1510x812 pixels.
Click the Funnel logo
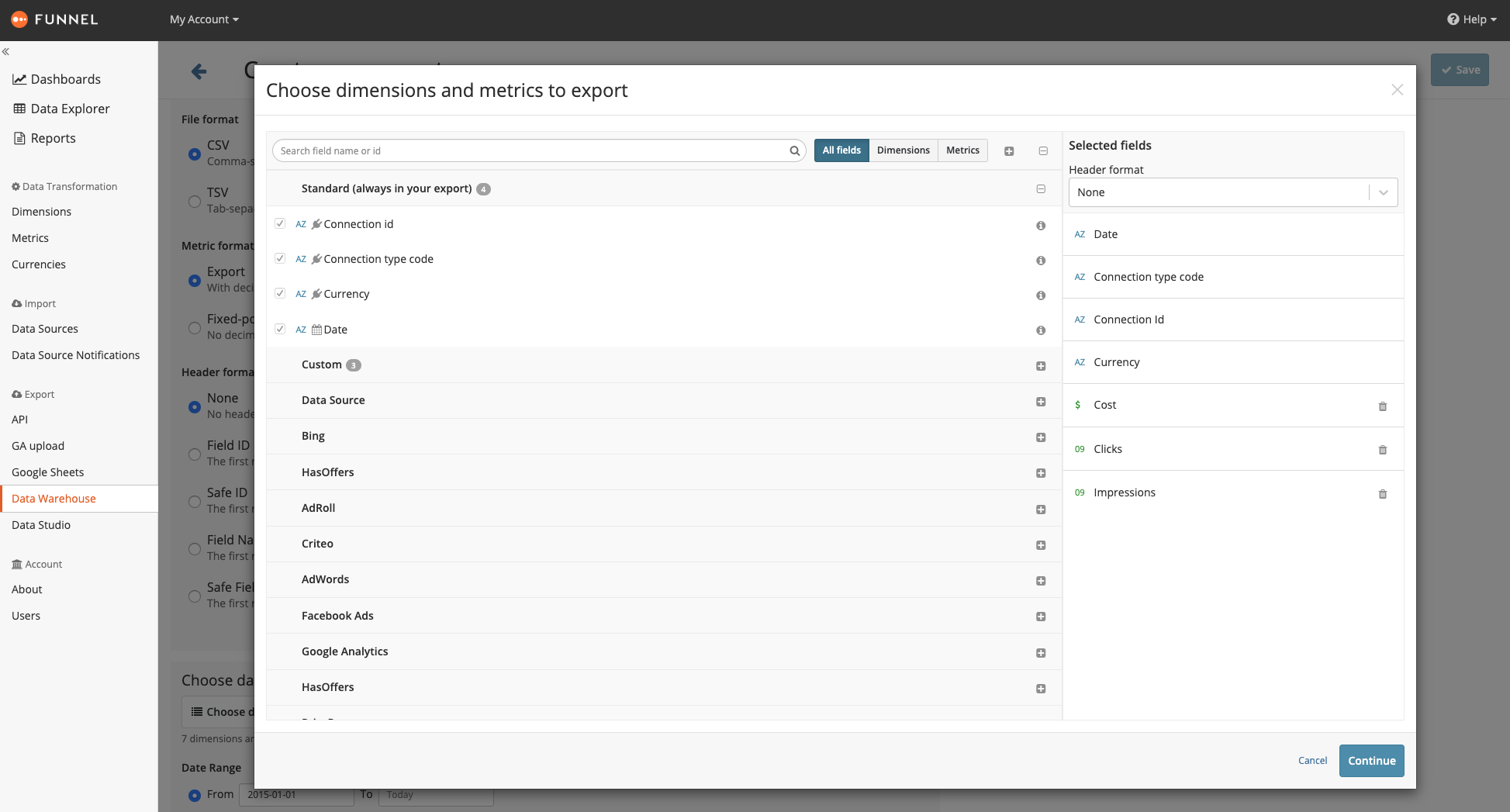pyautogui.click(x=54, y=19)
